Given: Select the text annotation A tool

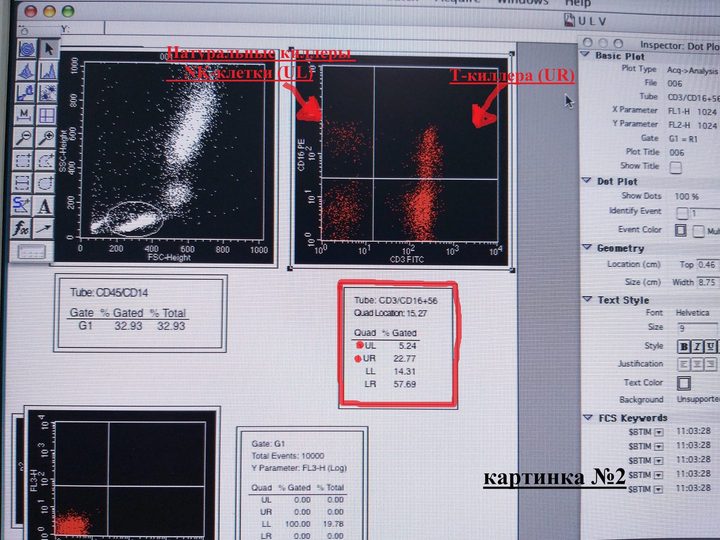Looking at the screenshot, I should [44, 206].
